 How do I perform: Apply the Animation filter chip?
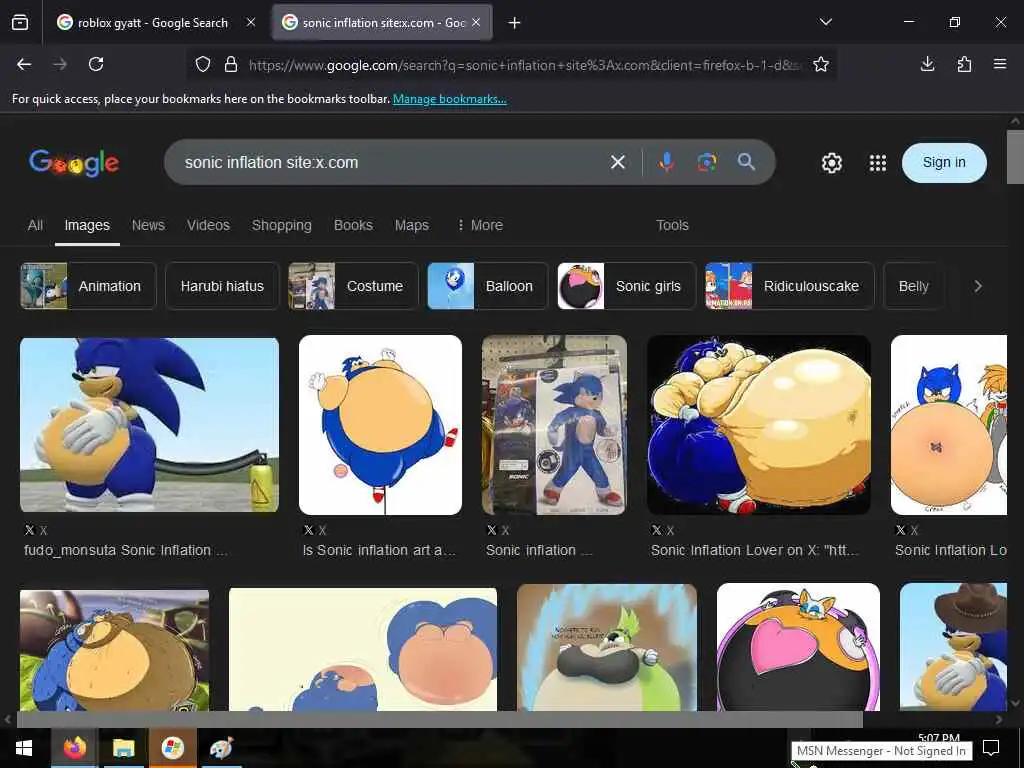(88, 286)
